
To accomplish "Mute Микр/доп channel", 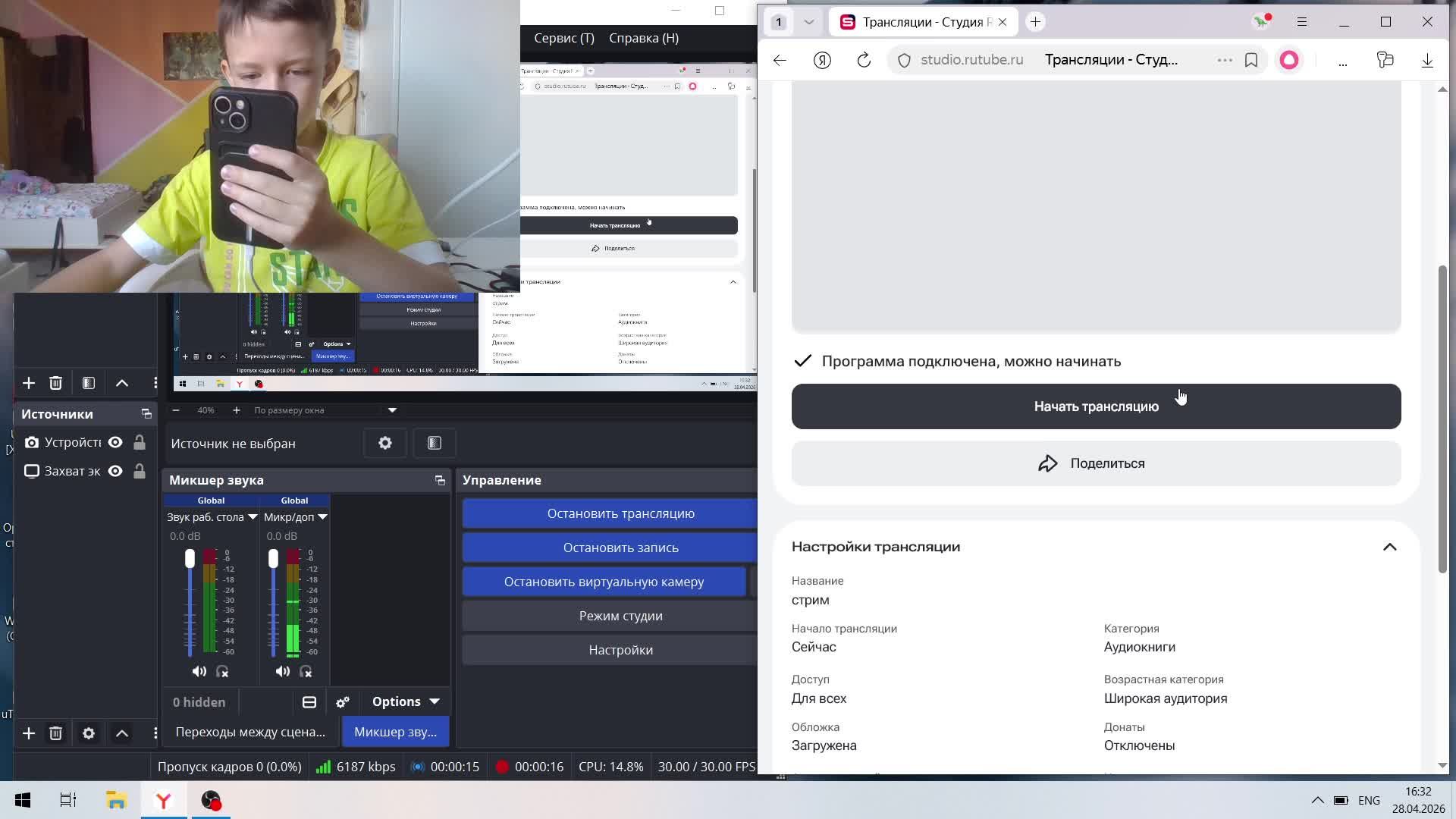I will pyautogui.click(x=283, y=671).
